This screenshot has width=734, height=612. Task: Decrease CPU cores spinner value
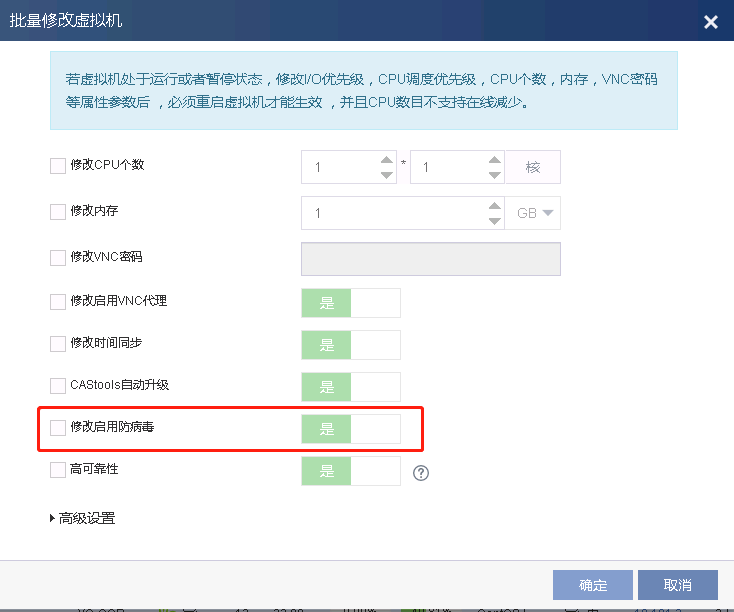click(x=494, y=175)
